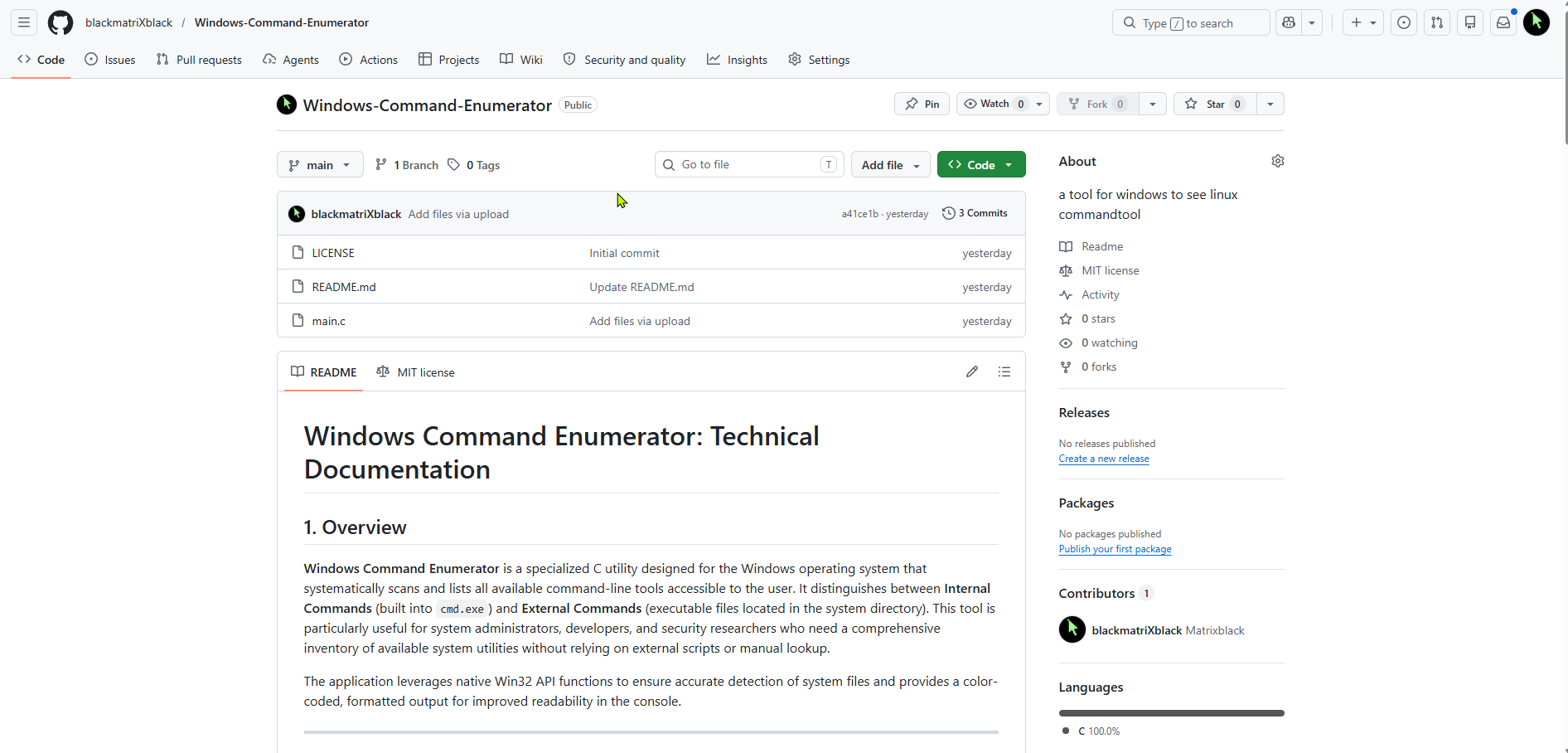Open commit hash a41ce1b link
The width and height of the screenshot is (1568, 753).
pyautogui.click(x=860, y=214)
